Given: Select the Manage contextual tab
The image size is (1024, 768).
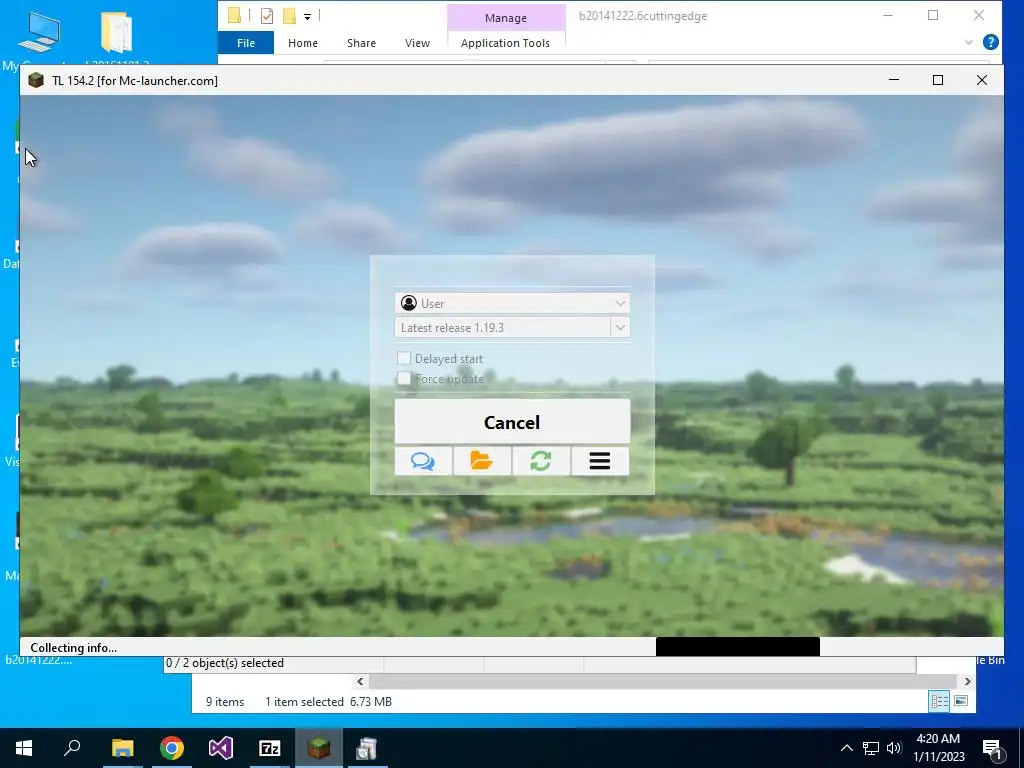Looking at the screenshot, I should 505,18.
